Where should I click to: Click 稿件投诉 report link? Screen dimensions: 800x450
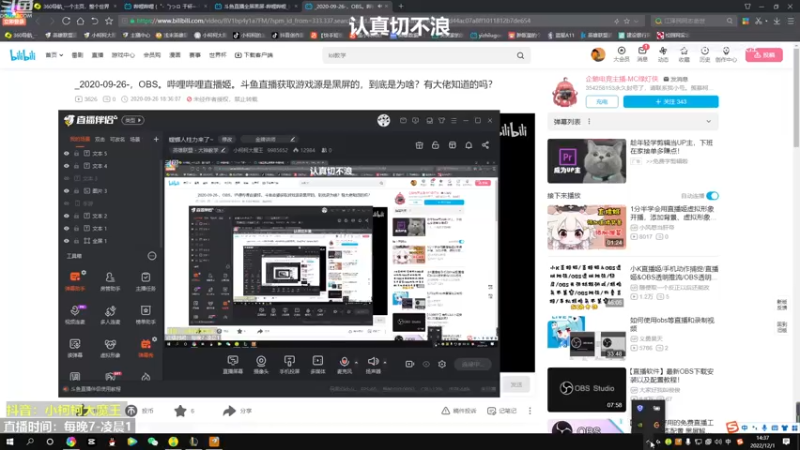tap(459, 411)
